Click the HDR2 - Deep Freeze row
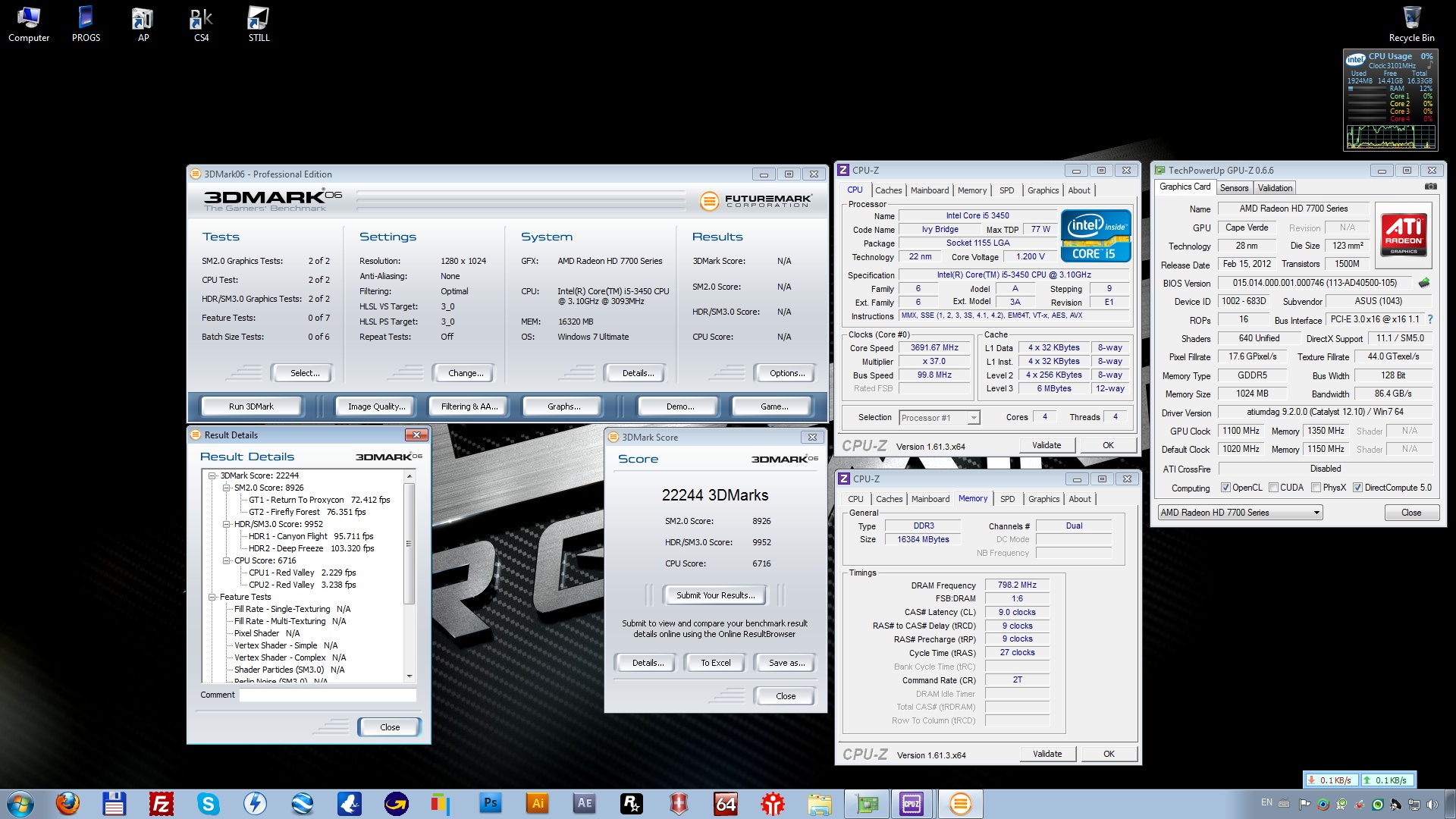Image resolution: width=1456 pixels, height=819 pixels. tap(311, 548)
